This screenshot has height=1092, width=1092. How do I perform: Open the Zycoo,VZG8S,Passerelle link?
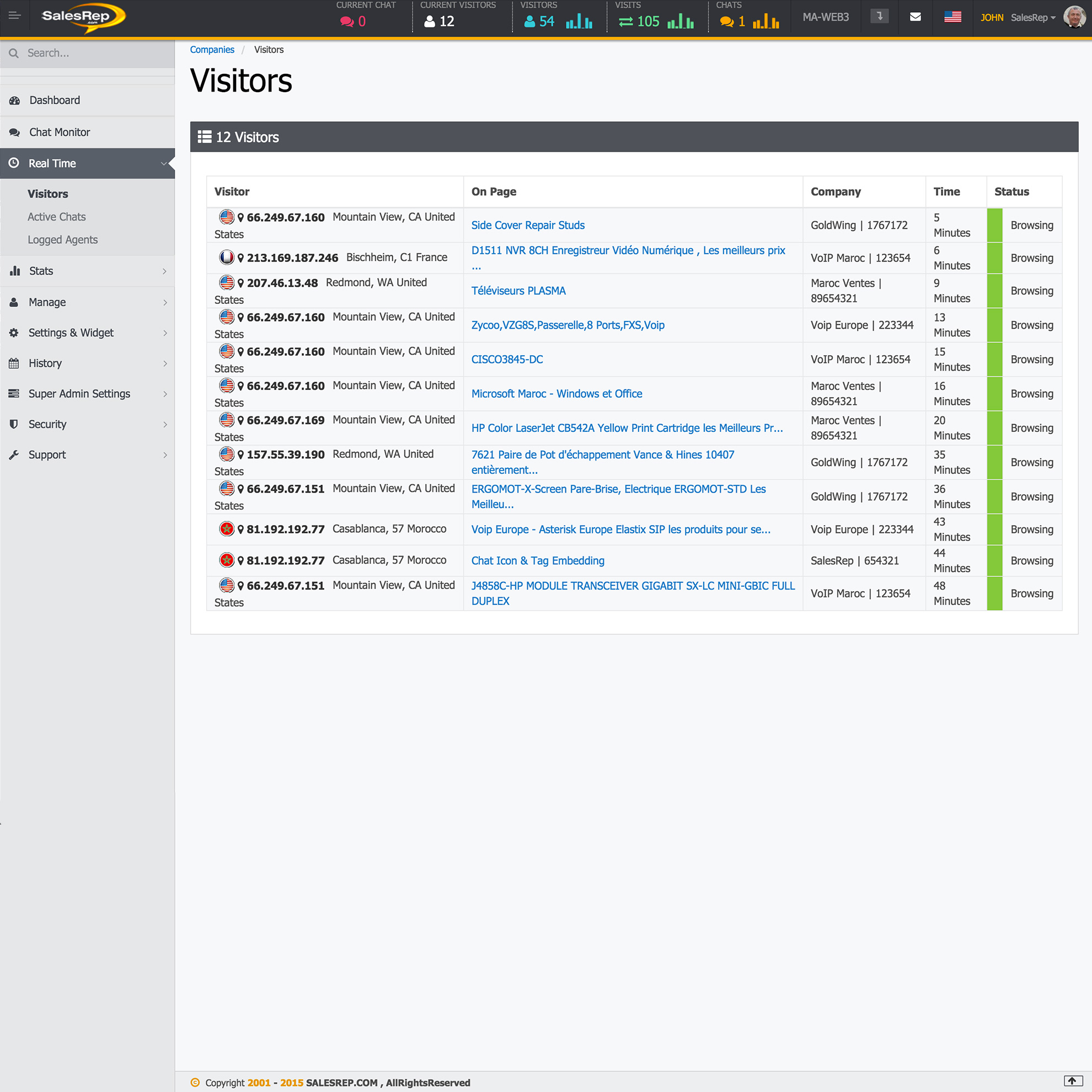(568, 325)
